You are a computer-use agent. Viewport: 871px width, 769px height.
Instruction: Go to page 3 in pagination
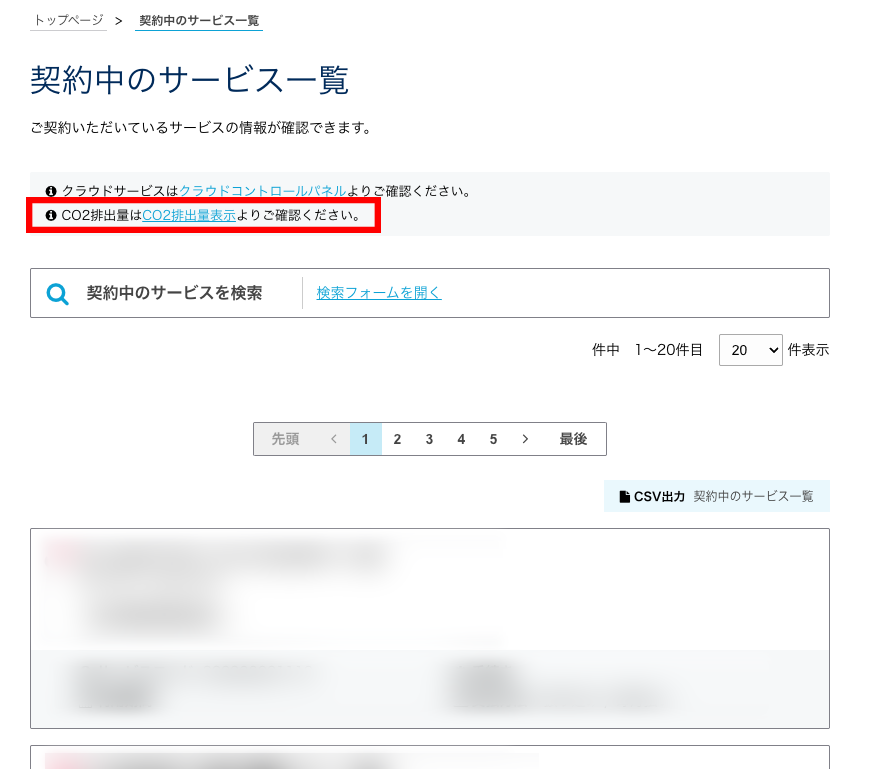coord(429,439)
